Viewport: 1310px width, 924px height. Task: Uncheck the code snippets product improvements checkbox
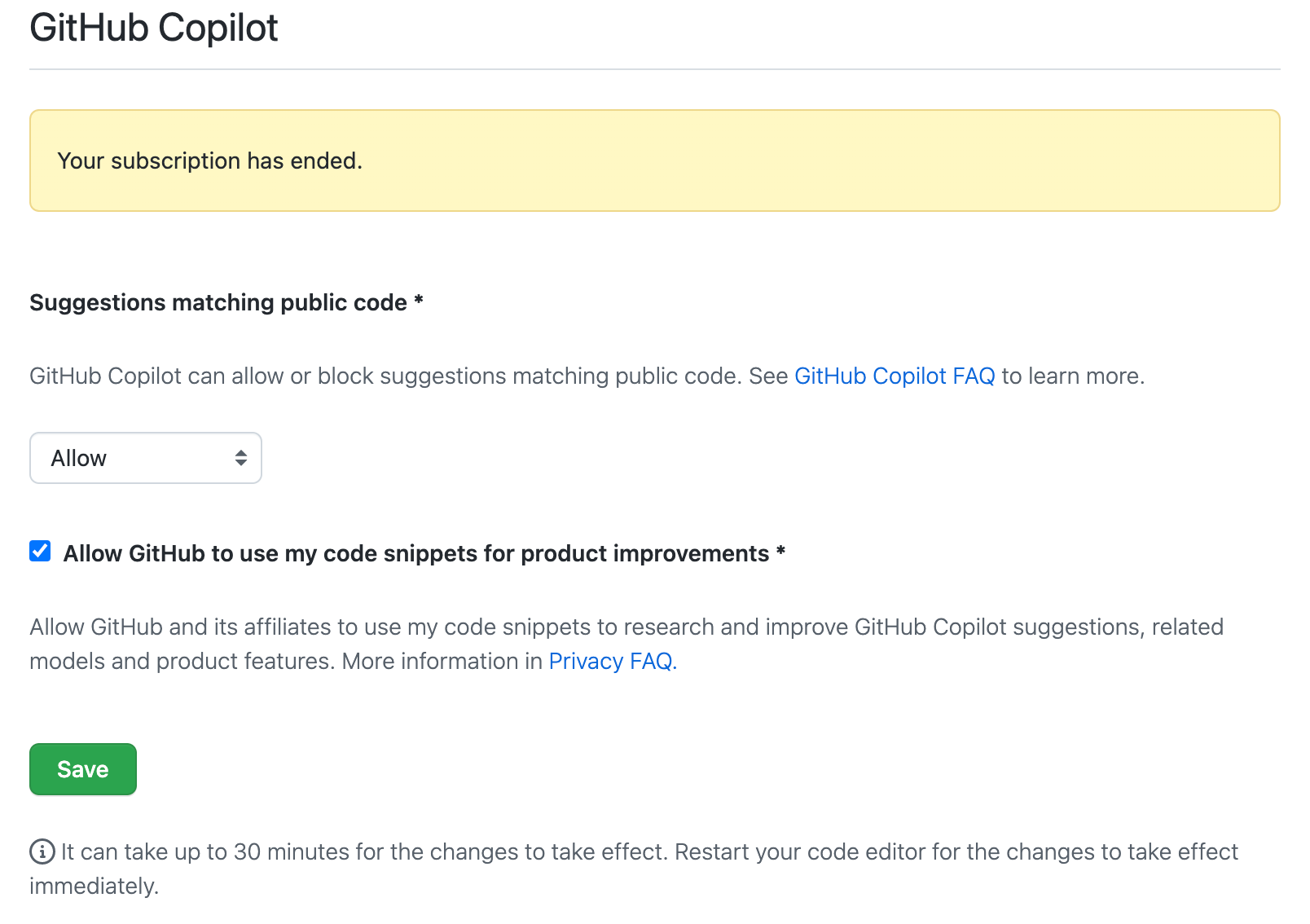(40, 552)
